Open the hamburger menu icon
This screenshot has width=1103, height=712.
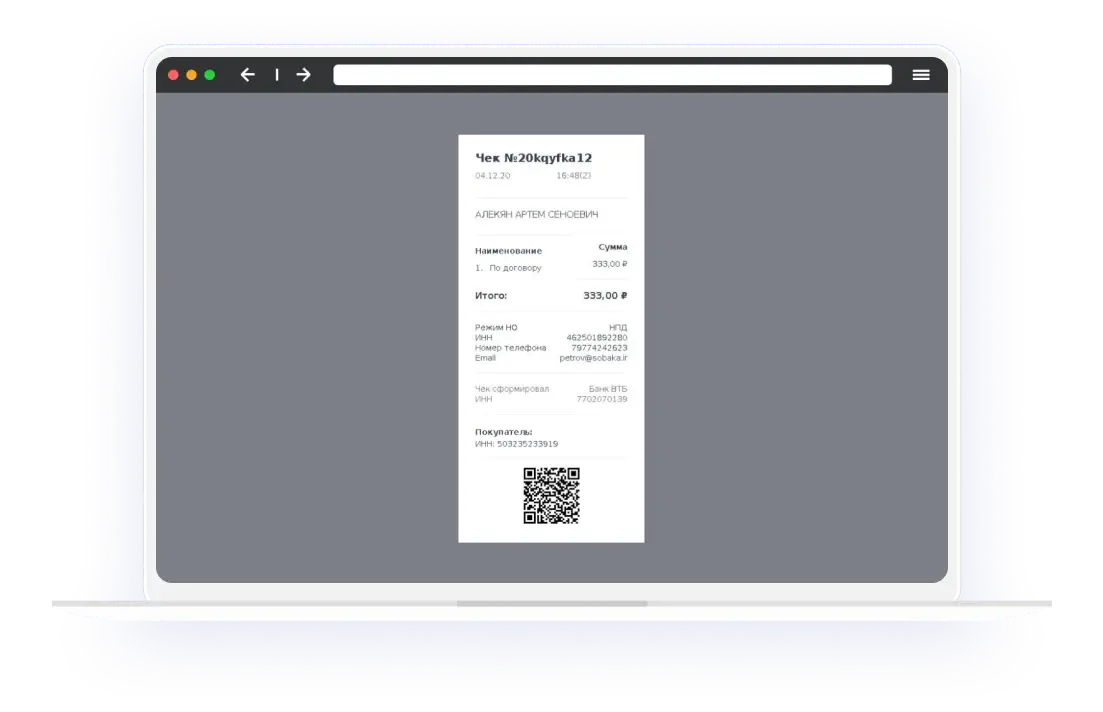[x=921, y=75]
